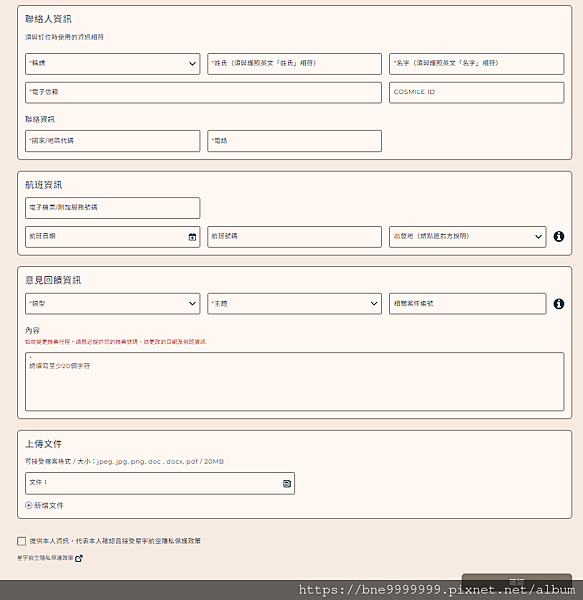Screen dimensions: 583x600
Task: Add another document via 新增文件
Action: coord(44,505)
